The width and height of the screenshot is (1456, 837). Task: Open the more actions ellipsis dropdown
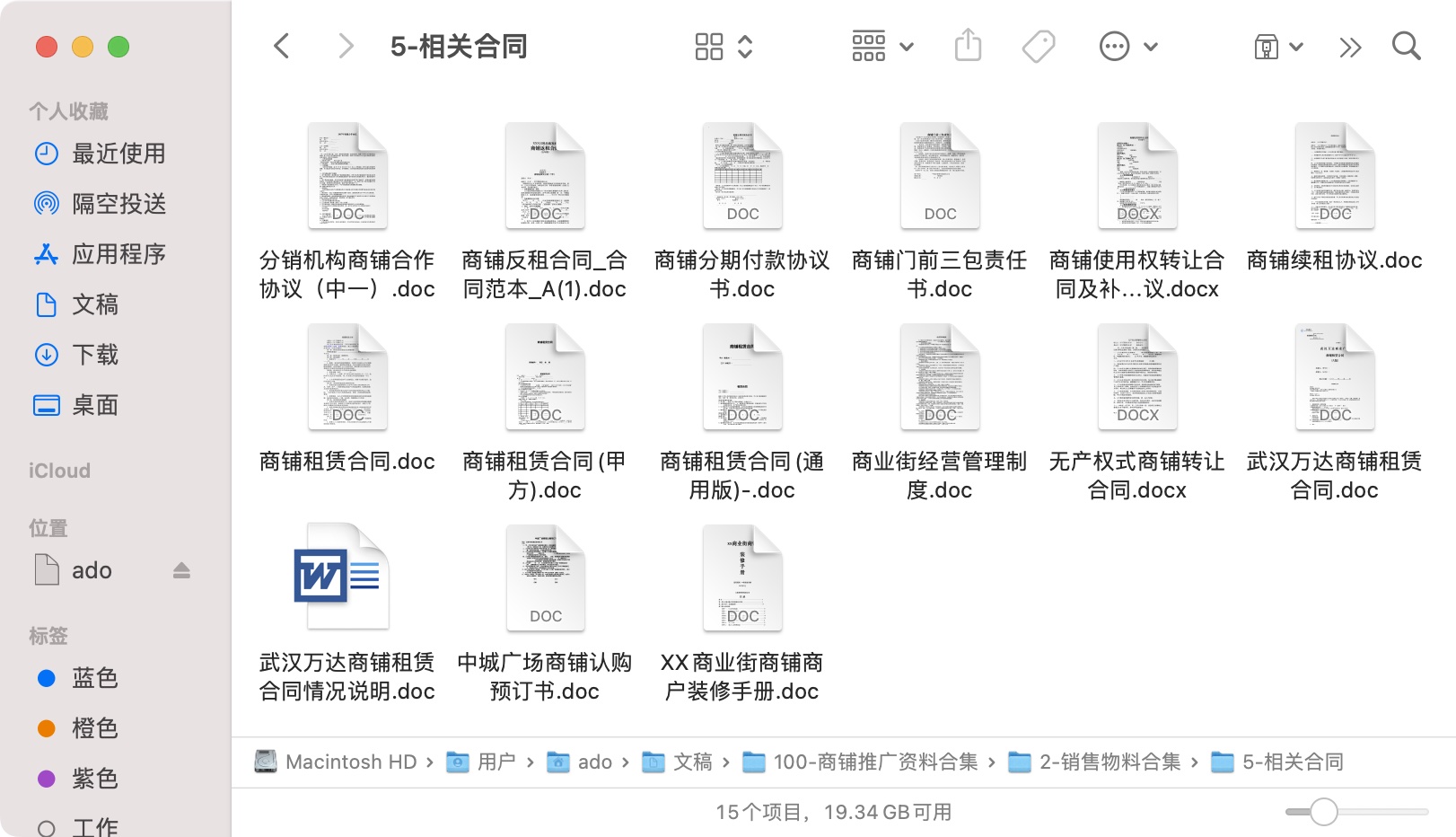[1128, 46]
